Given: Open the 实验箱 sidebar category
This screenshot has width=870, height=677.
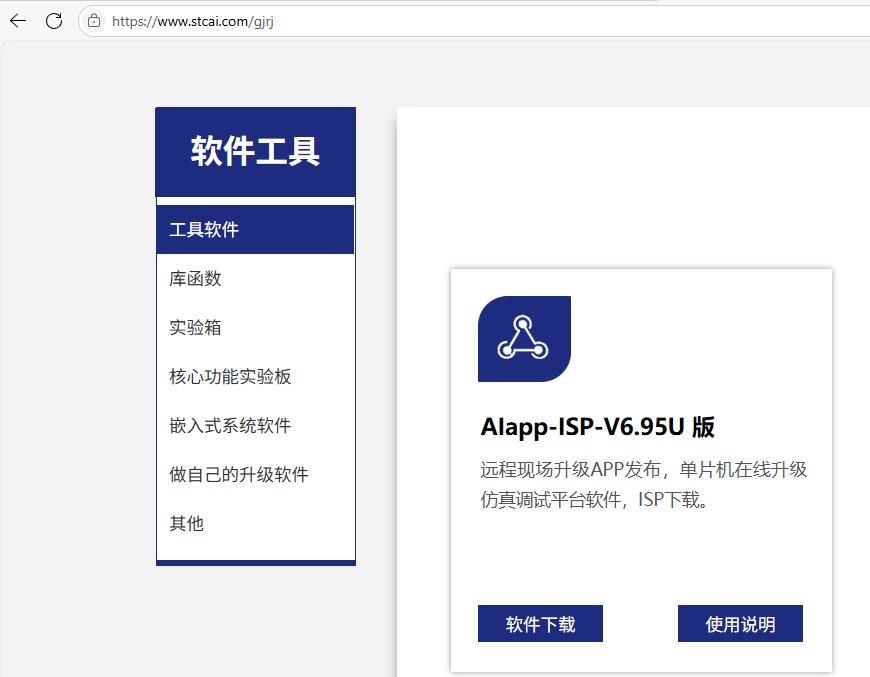Looking at the screenshot, I should point(255,327).
